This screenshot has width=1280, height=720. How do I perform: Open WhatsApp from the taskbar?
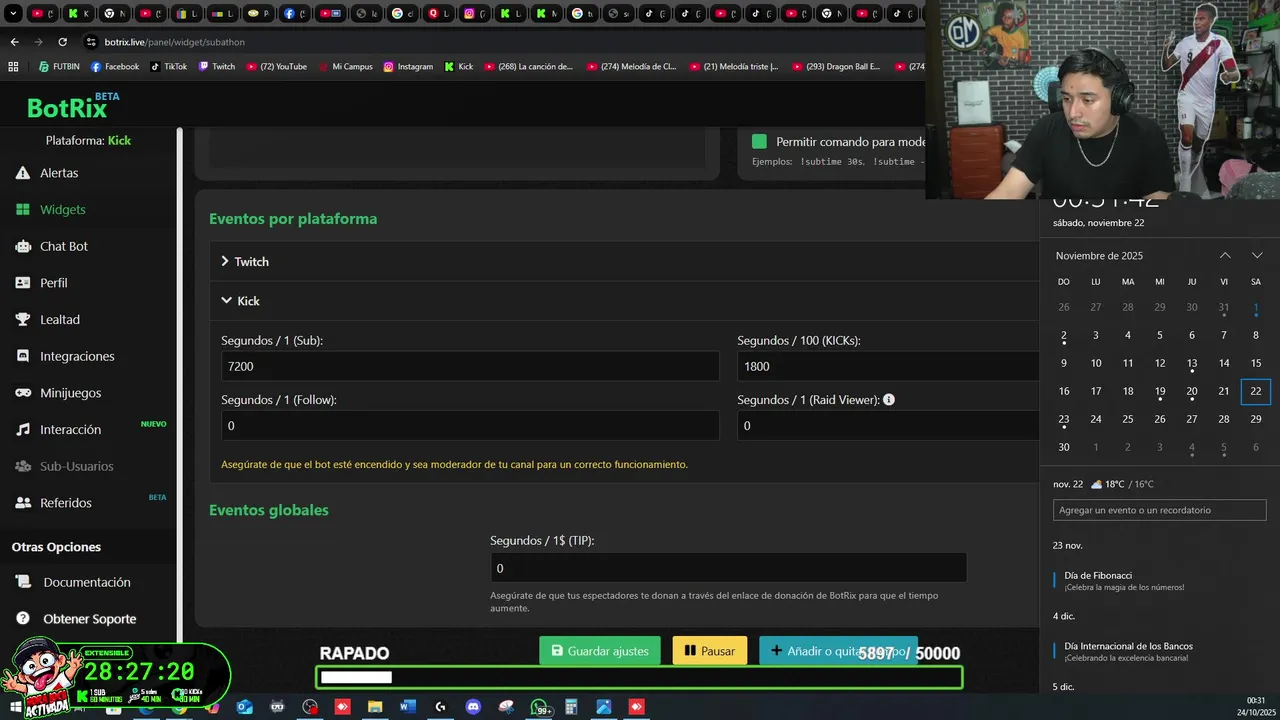[x=540, y=707]
